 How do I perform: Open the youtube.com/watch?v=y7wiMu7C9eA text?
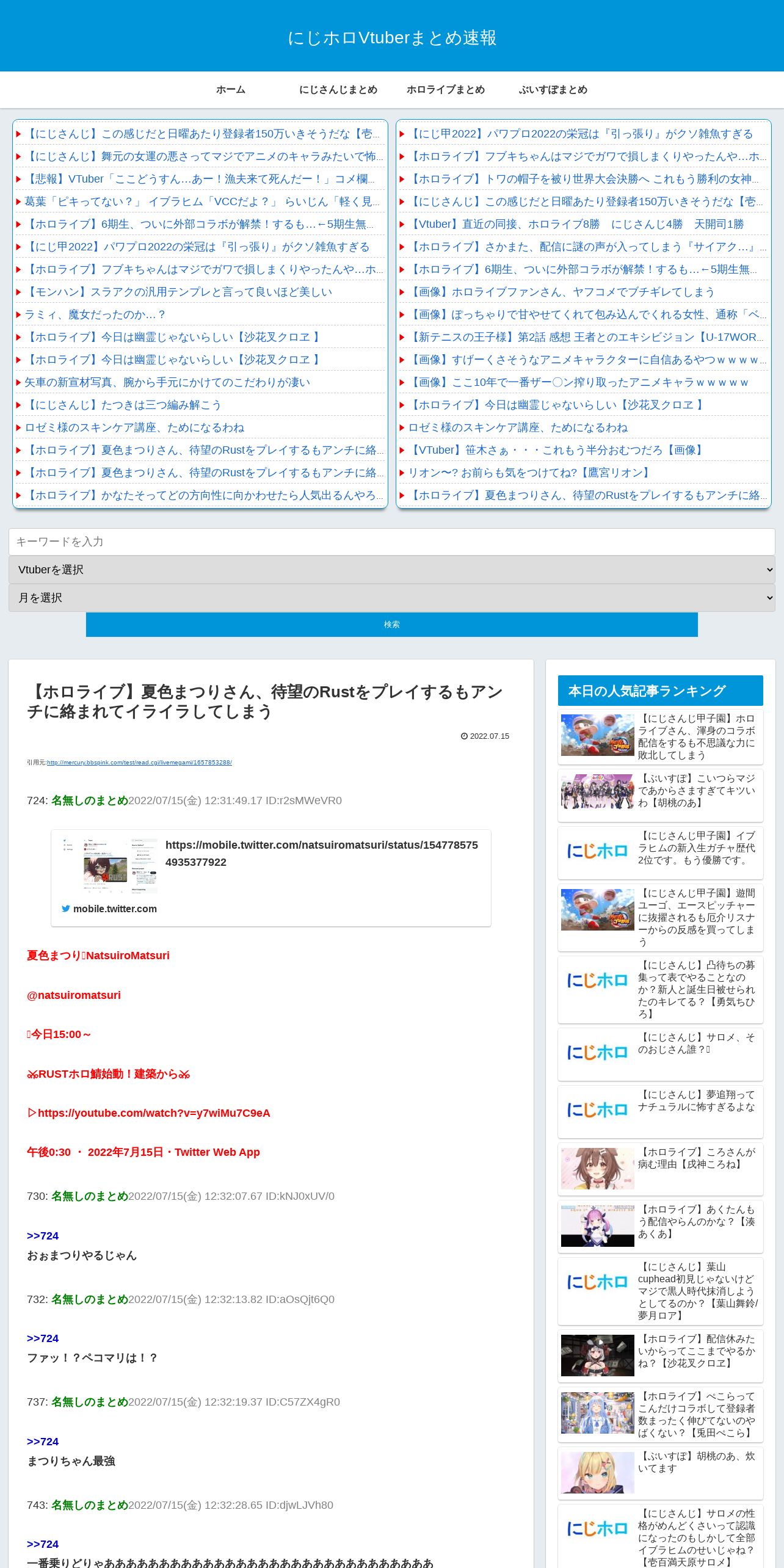(x=154, y=1112)
